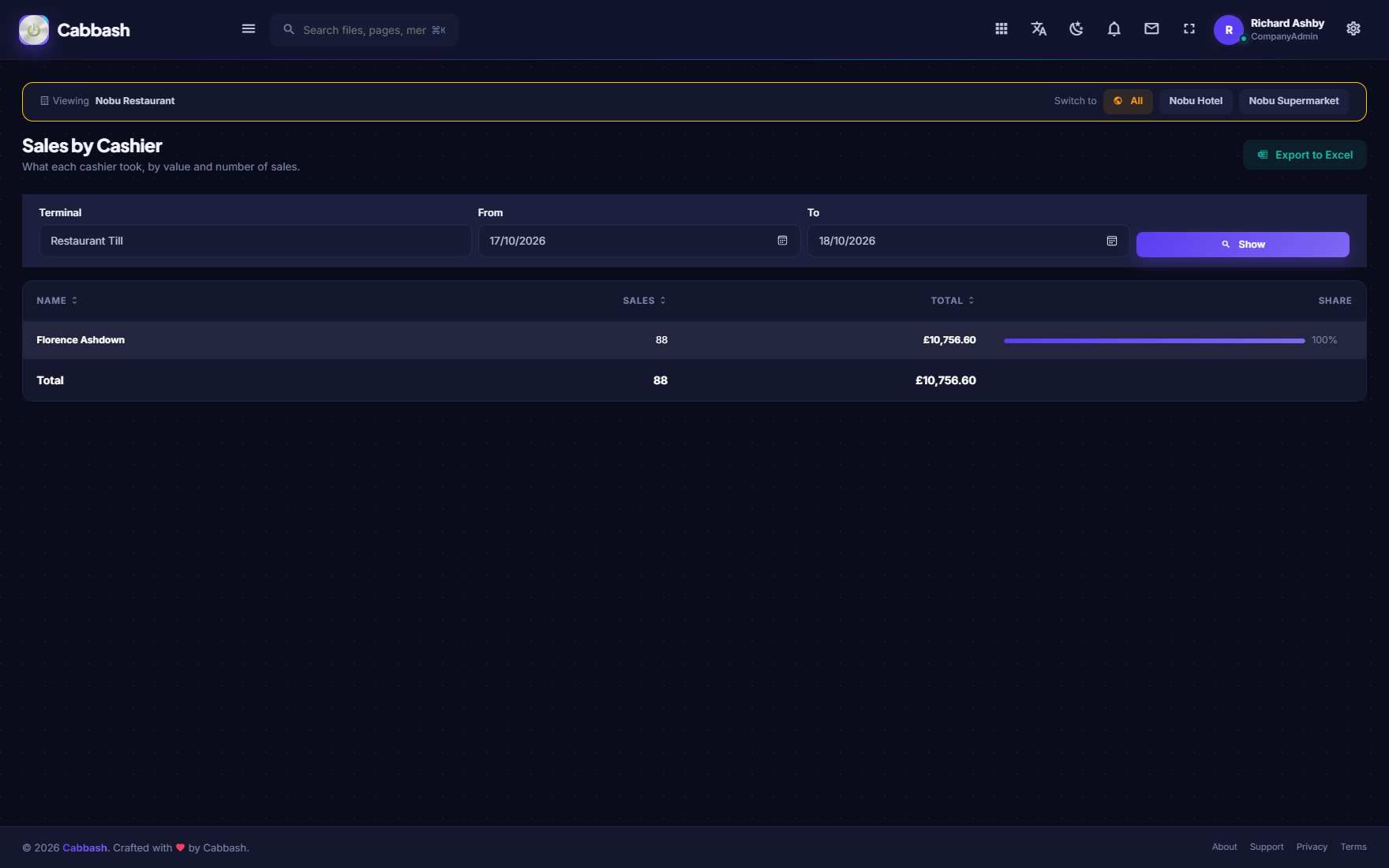Image resolution: width=1389 pixels, height=868 pixels.
Task: Click the To date field 18/10/2026
Action: point(968,241)
